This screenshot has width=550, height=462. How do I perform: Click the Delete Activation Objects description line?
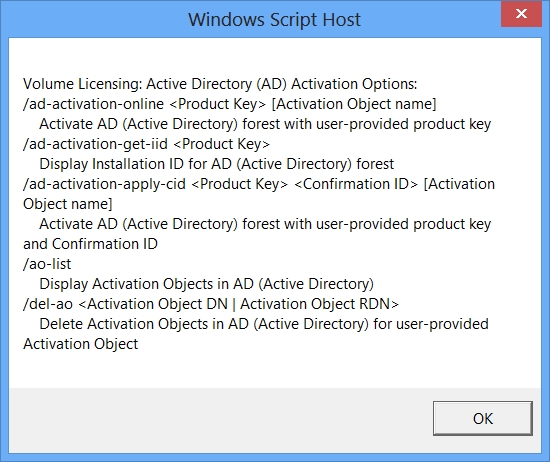pos(264,324)
